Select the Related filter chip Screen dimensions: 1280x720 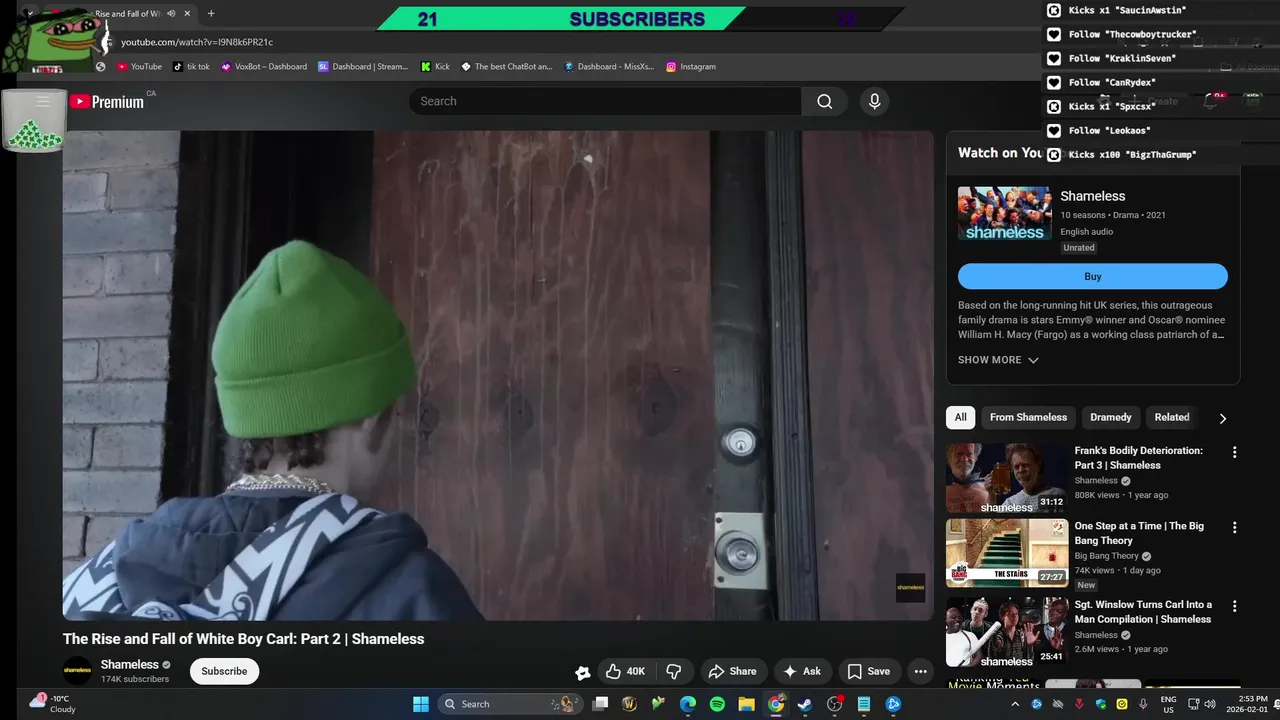coord(1172,417)
